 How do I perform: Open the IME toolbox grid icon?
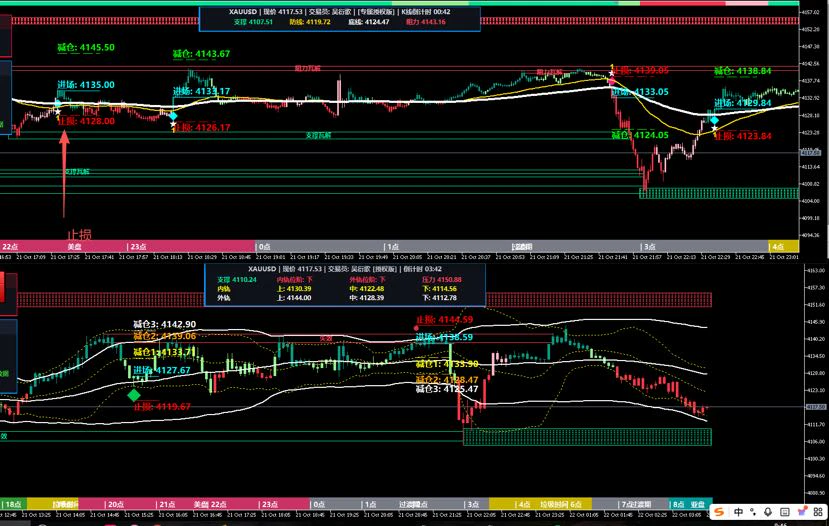[x=819, y=512]
